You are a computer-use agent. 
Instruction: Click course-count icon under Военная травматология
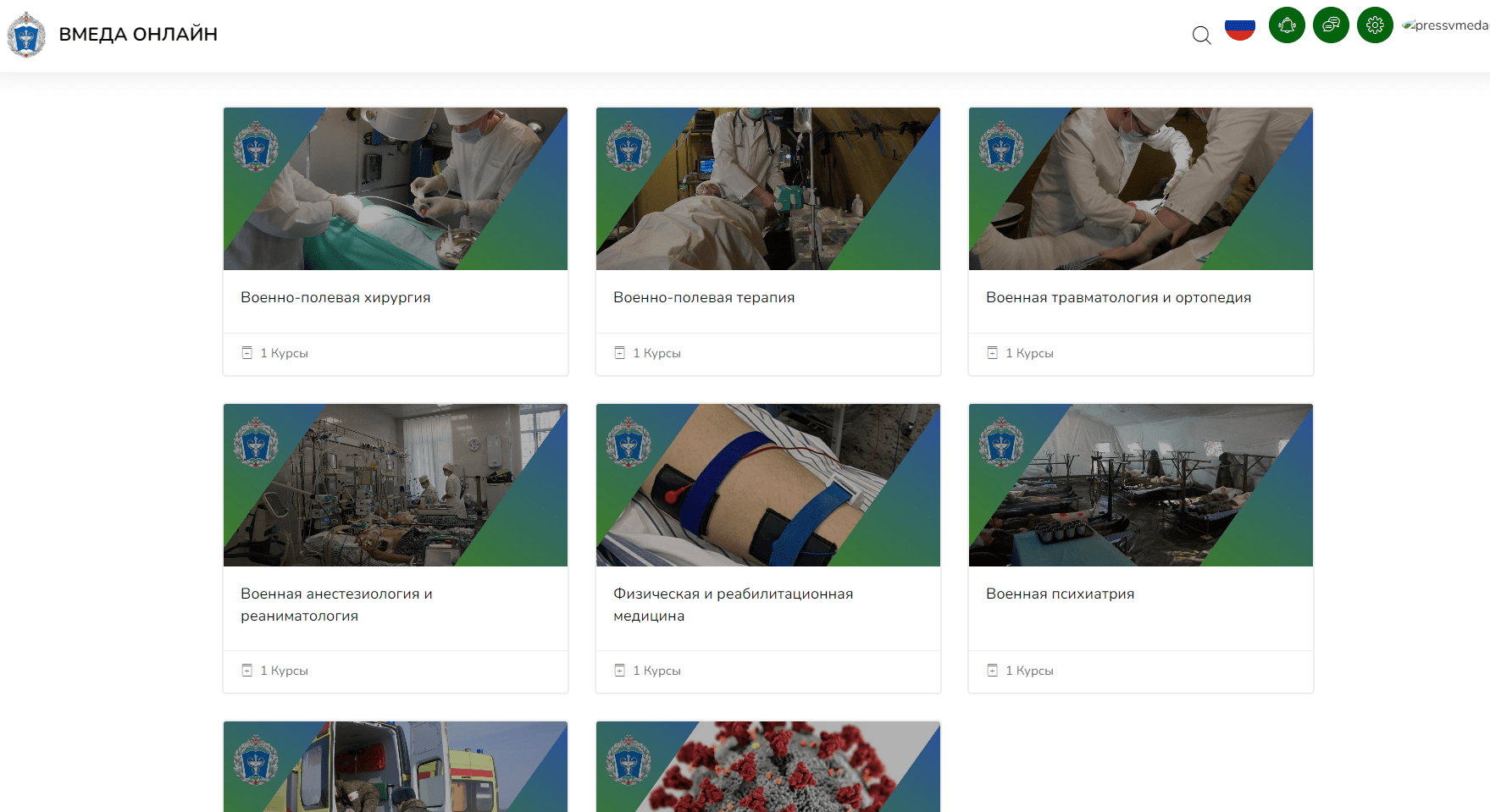(x=993, y=352)
